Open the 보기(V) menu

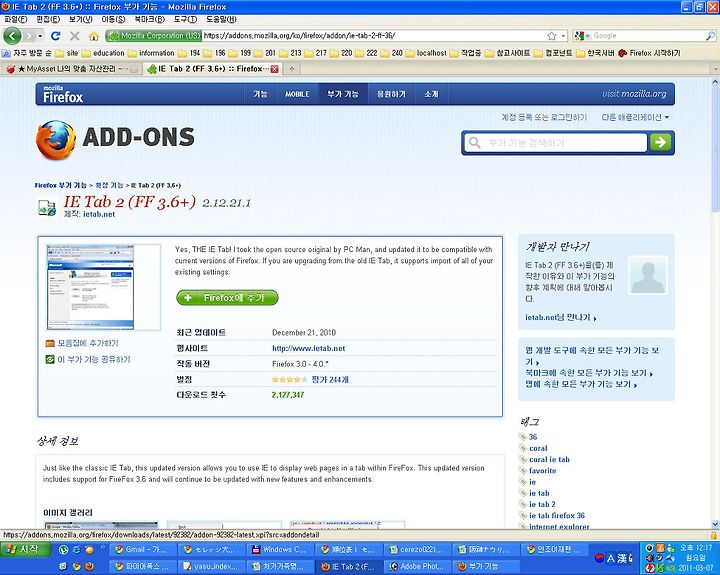coord(80,19)
